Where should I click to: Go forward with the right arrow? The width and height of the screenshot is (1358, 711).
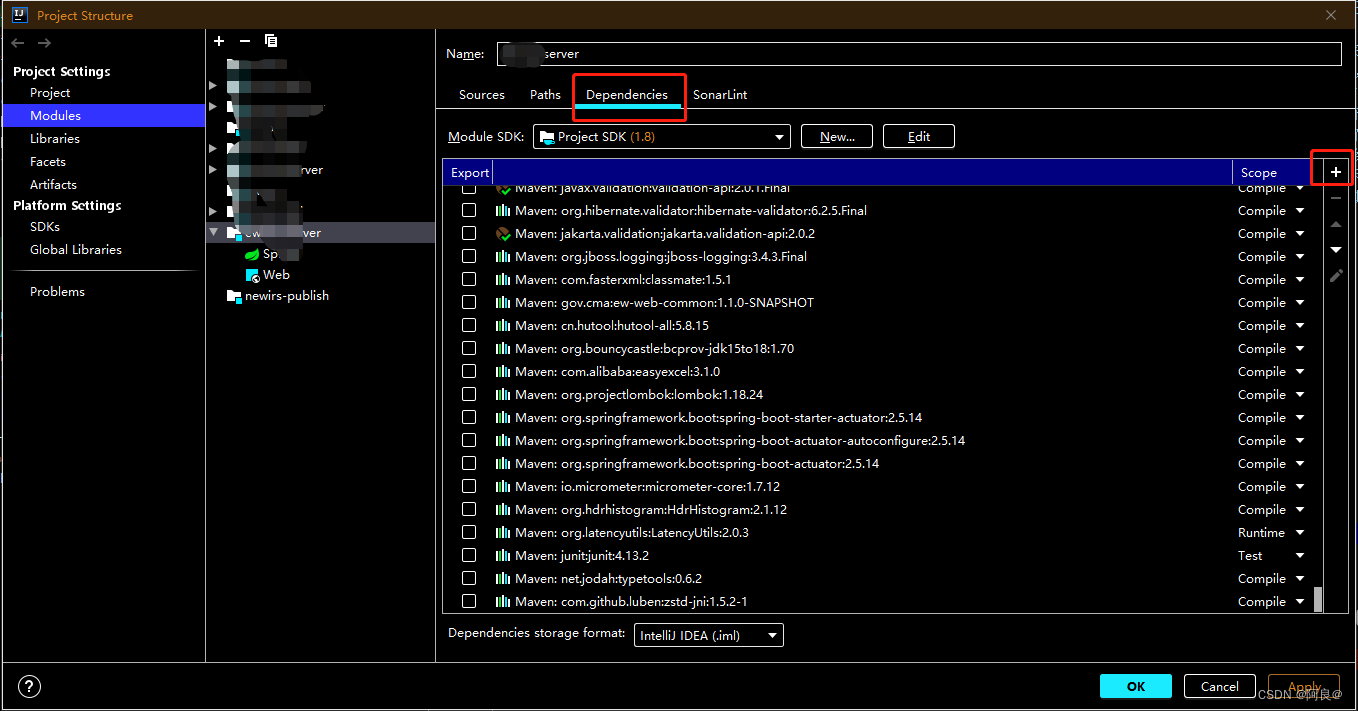click(x=44, y=43)
